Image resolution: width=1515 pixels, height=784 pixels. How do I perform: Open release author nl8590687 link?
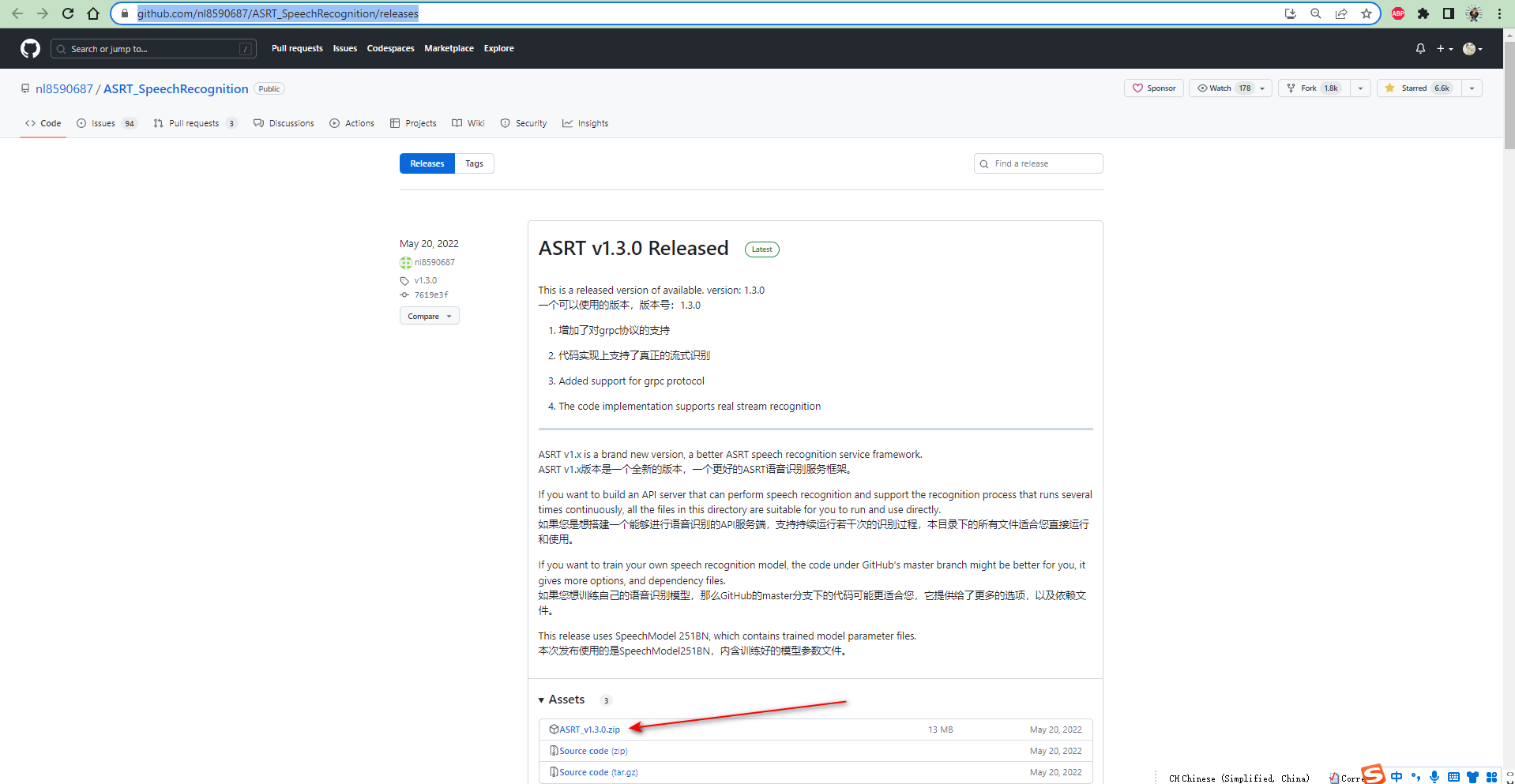click(434, 263)
